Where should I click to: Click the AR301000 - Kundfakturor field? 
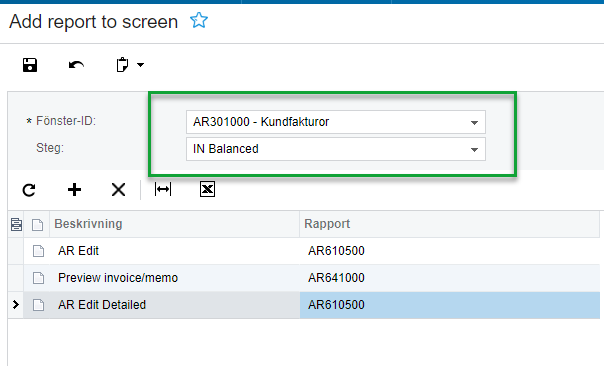336,122
